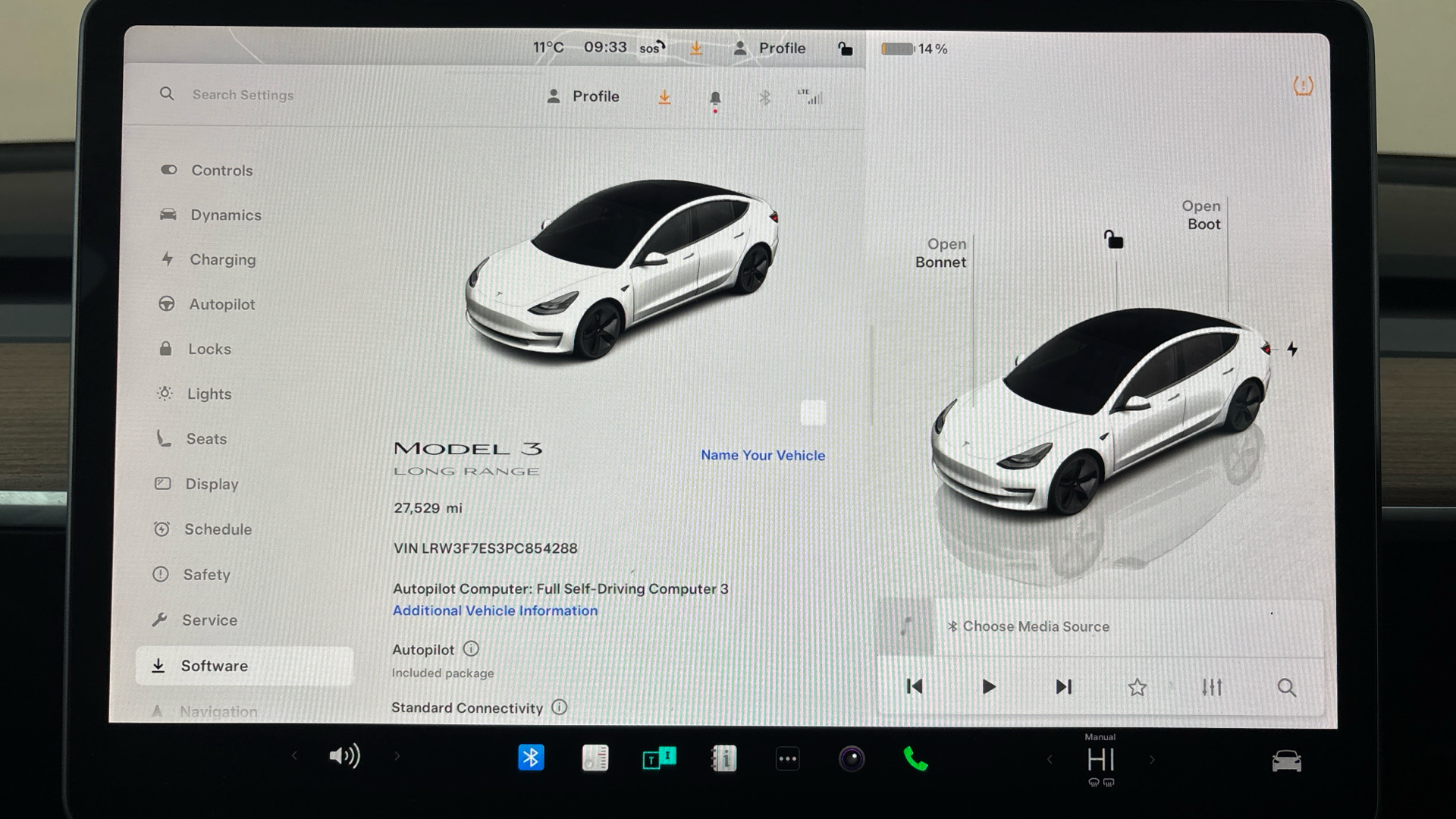Click the Name Your Vehicle link
Viewport: 1456px width, 819px height.
click(x=762, y=455)
